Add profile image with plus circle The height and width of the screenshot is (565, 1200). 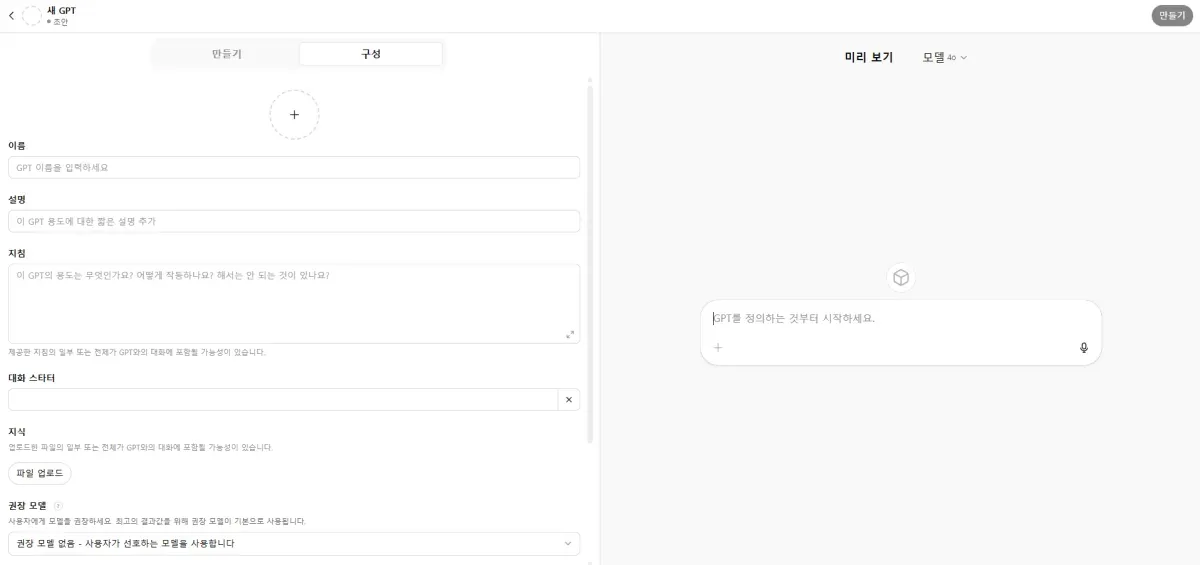pos(294,115)
